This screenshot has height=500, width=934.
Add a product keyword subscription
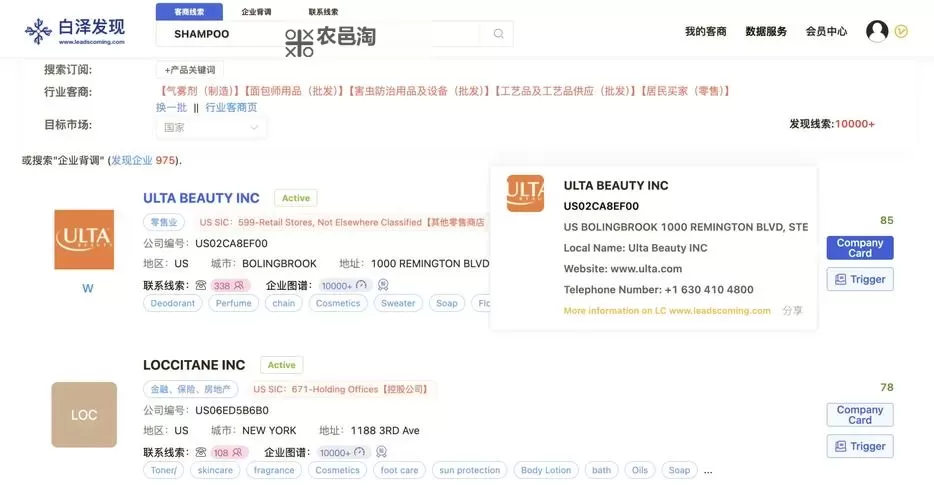pyautogui.click(x=190, y=70)
